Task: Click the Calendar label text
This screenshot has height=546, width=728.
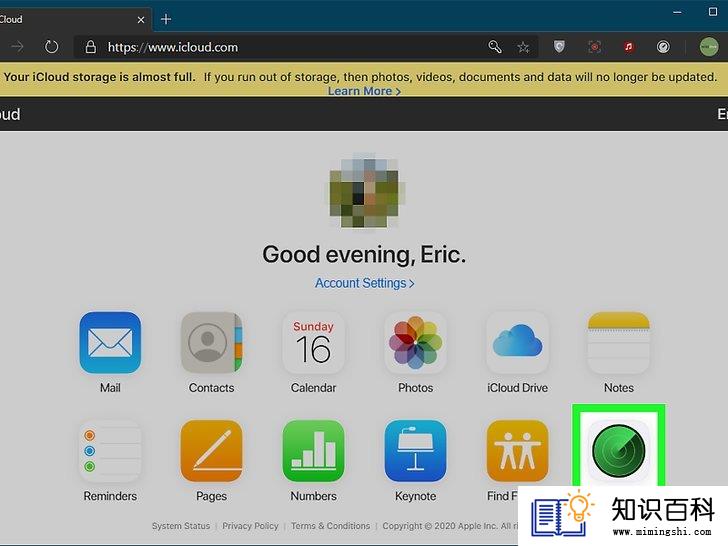Action: point(313,388)
